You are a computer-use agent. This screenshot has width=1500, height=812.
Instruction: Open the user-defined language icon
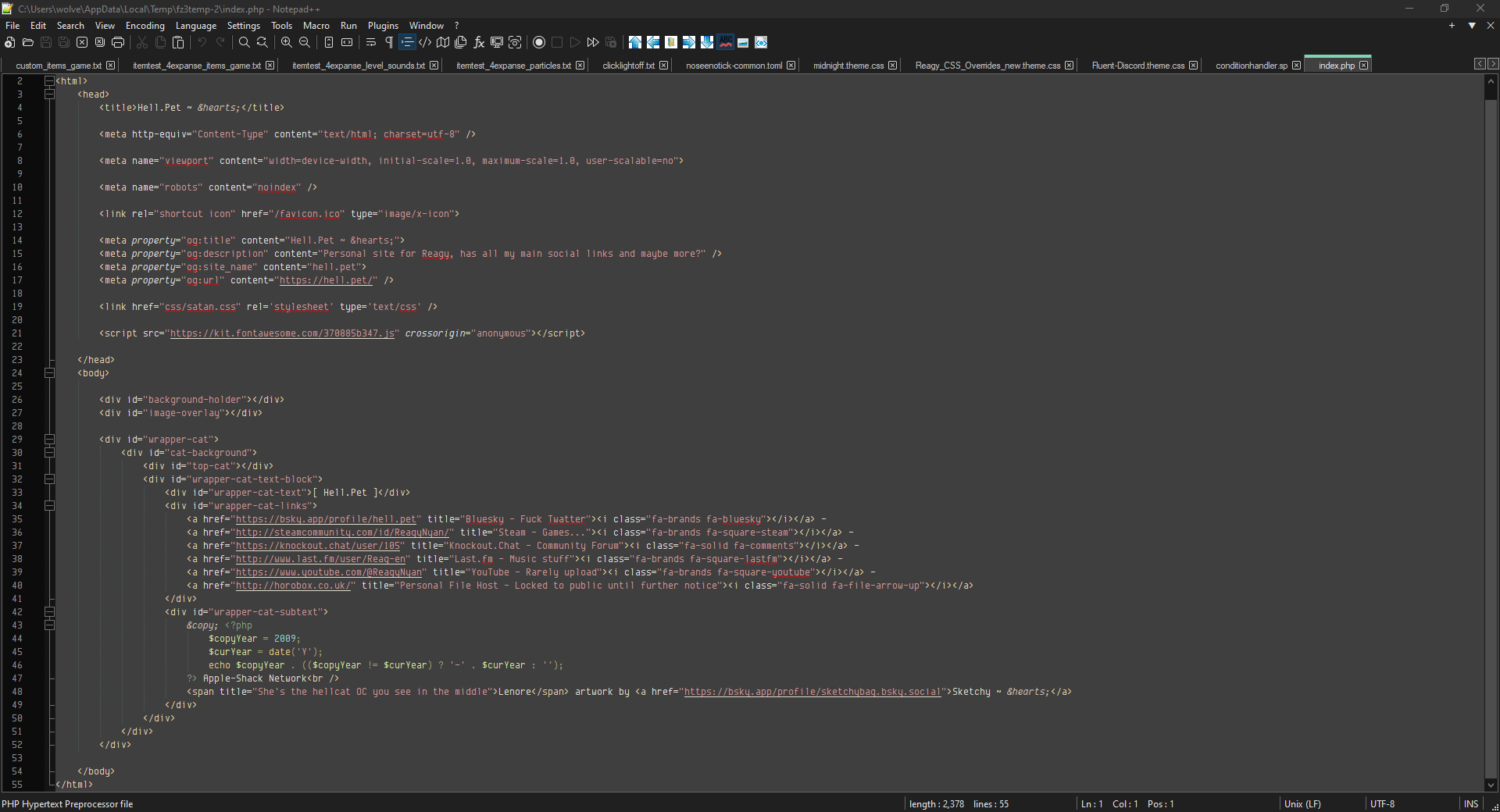425,42
